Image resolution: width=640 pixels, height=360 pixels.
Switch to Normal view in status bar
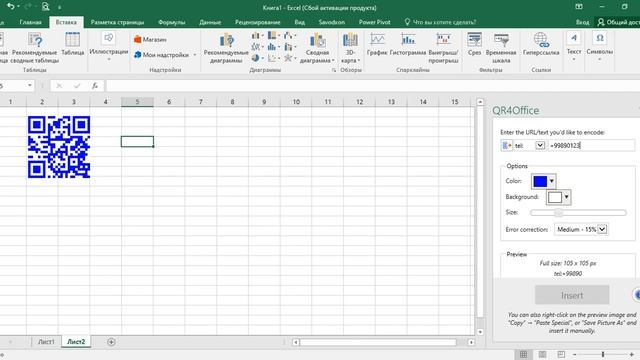pos(523,354)
